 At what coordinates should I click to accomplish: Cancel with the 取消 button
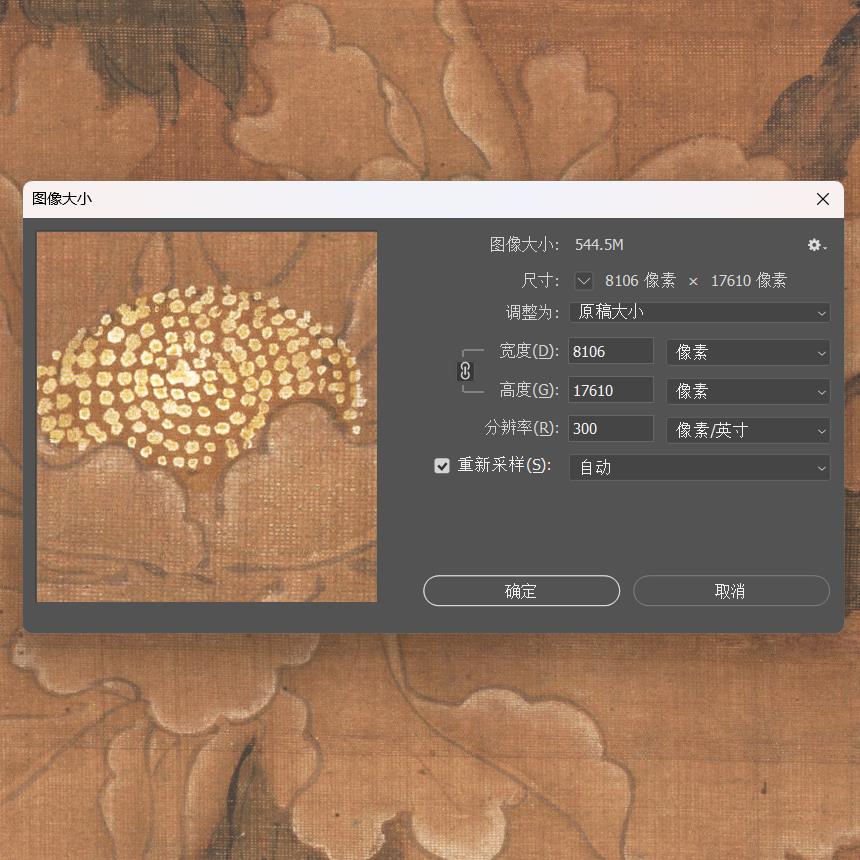731,591
